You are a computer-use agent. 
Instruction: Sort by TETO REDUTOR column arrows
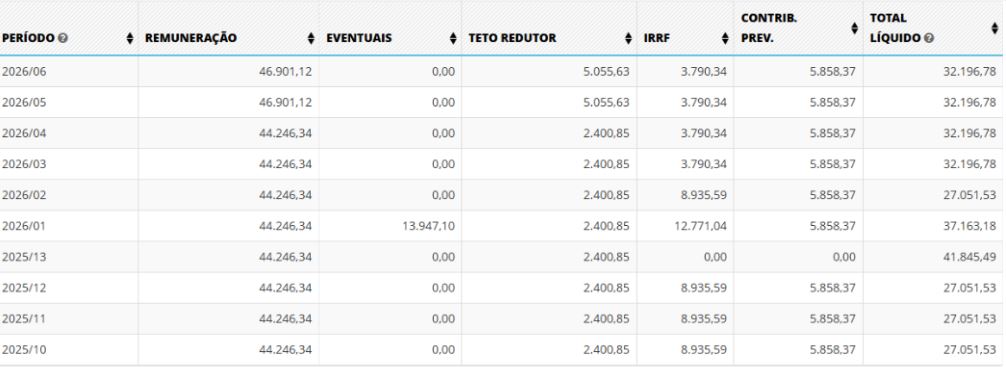(x=629, y=38)
